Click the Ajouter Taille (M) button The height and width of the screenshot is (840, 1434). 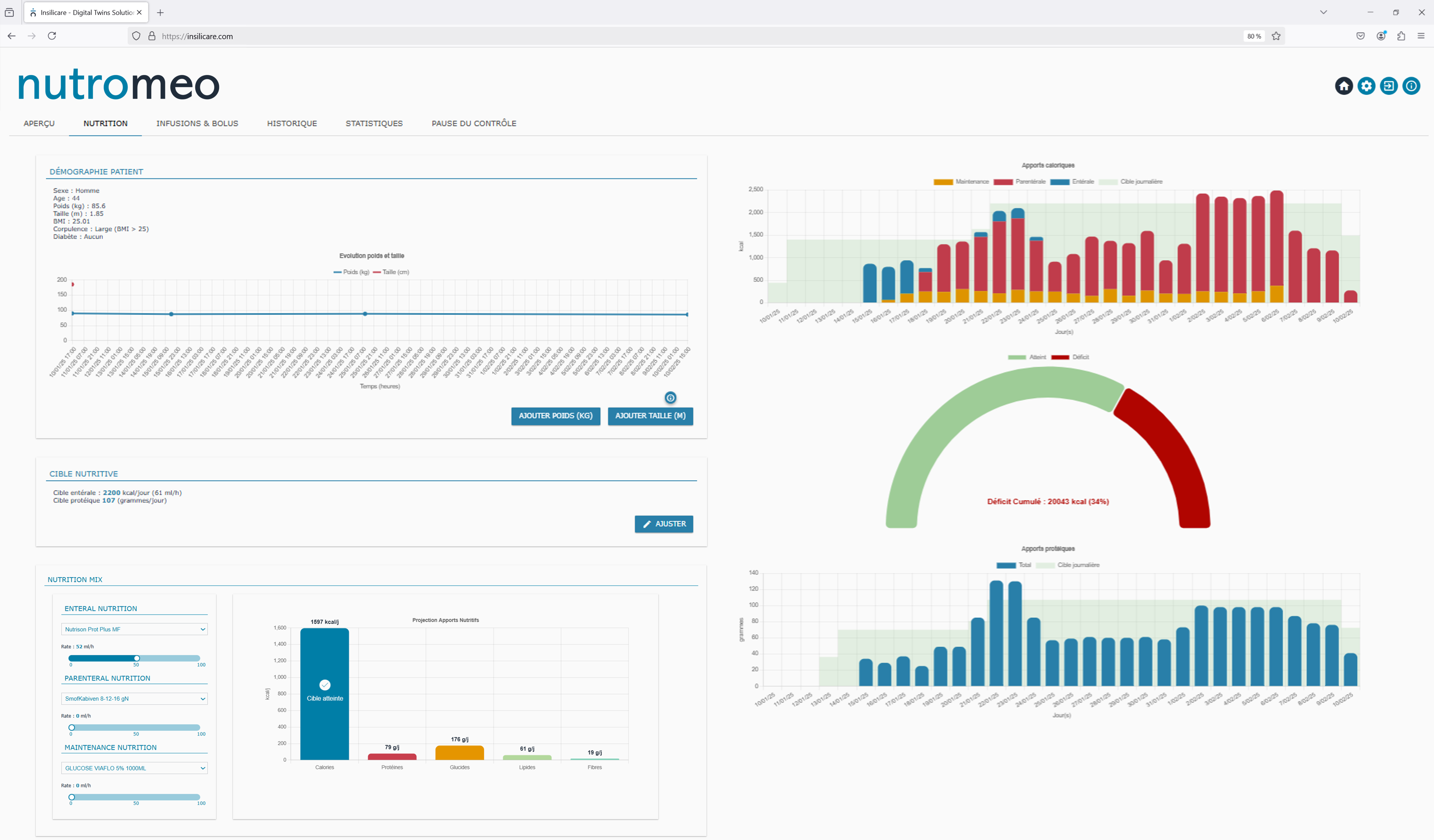[650, 416]
